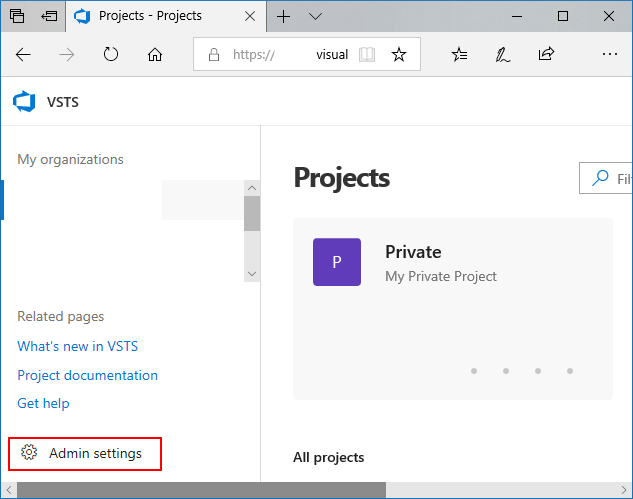Image resolution: width=633 pixels, height=499 pixels.
Task: Click the horizontal scrollbar right arrow
Action: [x=624, y=490]
